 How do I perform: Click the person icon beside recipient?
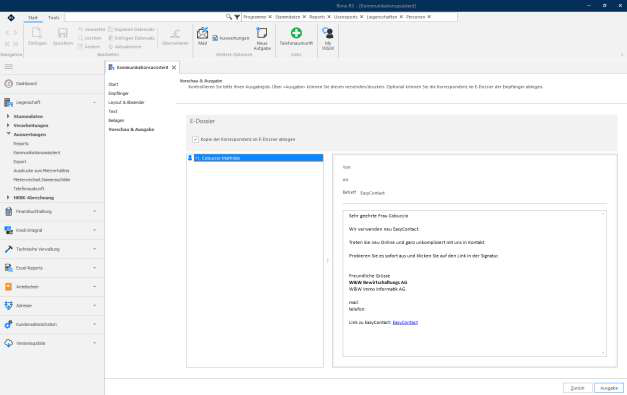190,158
